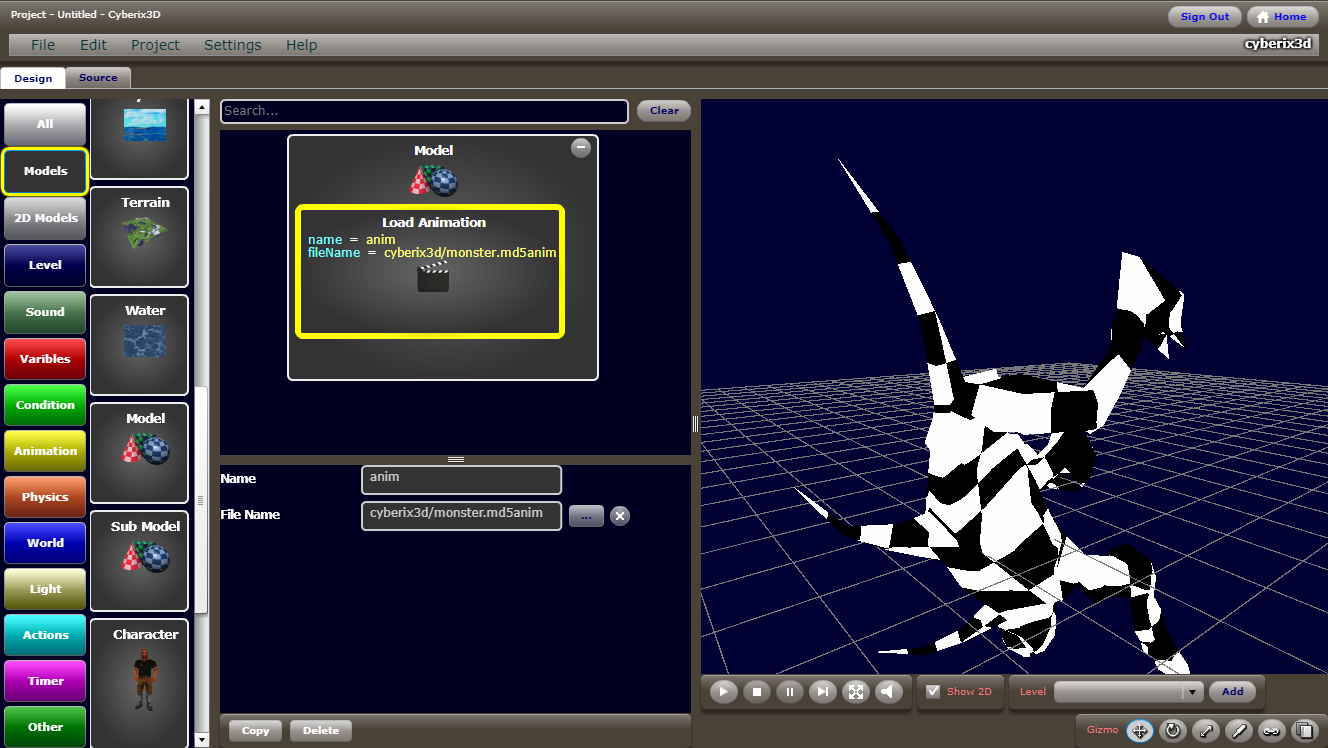Browse for animation file with ... button
This screenshot has width=1328, height=748.
tap(586, 516)
